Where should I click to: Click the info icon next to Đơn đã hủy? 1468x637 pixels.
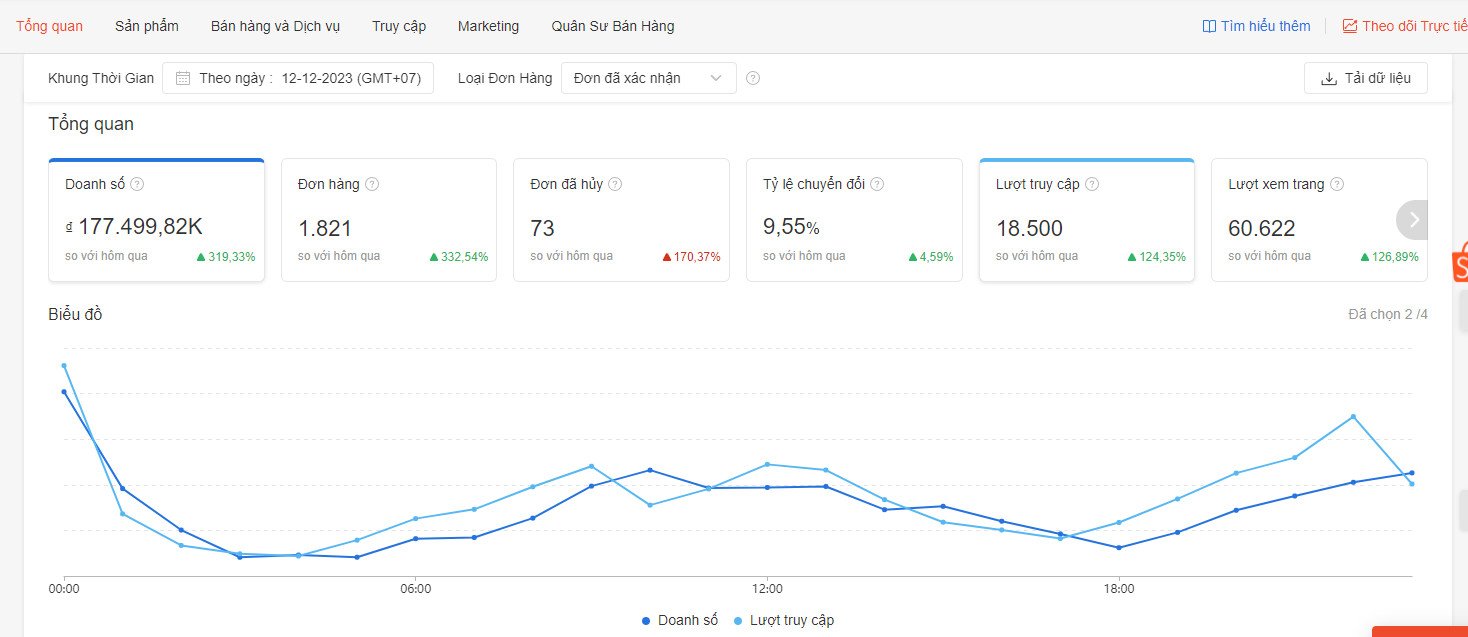pyautogui.click(x=615, y=184)
